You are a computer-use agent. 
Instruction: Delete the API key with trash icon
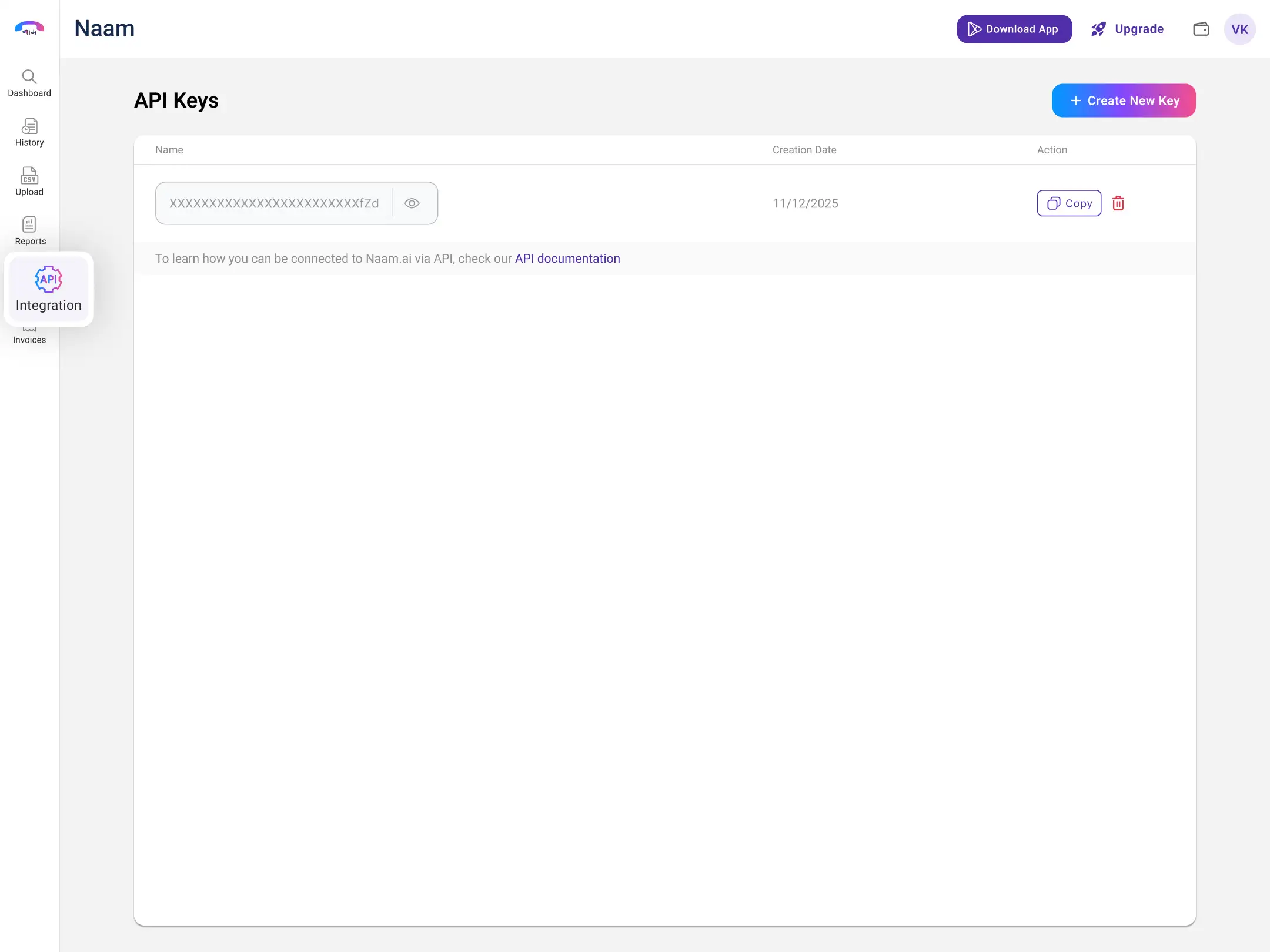pyautogui.click(x=1118, y=203)
